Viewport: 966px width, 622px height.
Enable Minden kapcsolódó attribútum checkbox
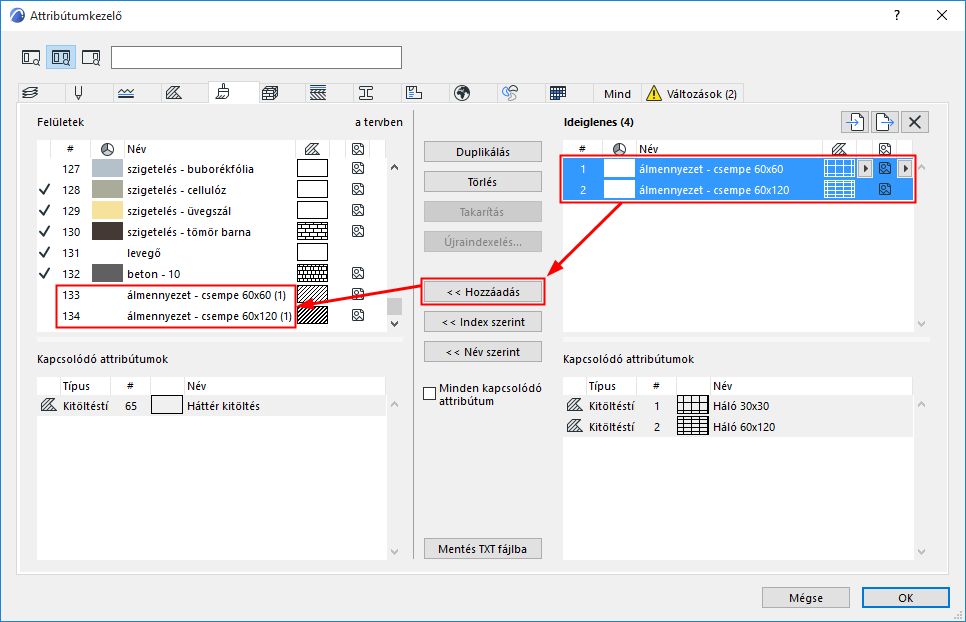click(430, 394)
